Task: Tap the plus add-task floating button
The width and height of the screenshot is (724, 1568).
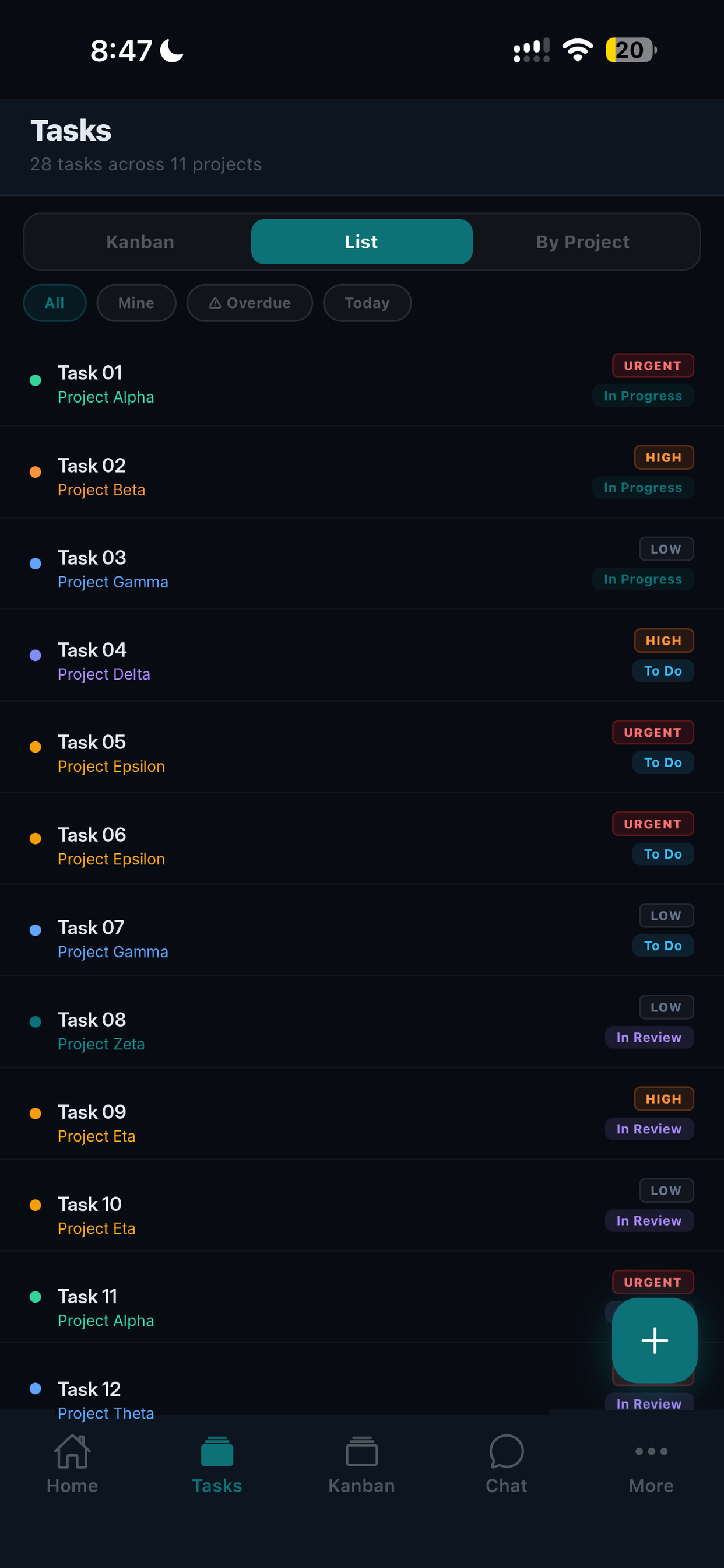Action: pos(654,1340)
